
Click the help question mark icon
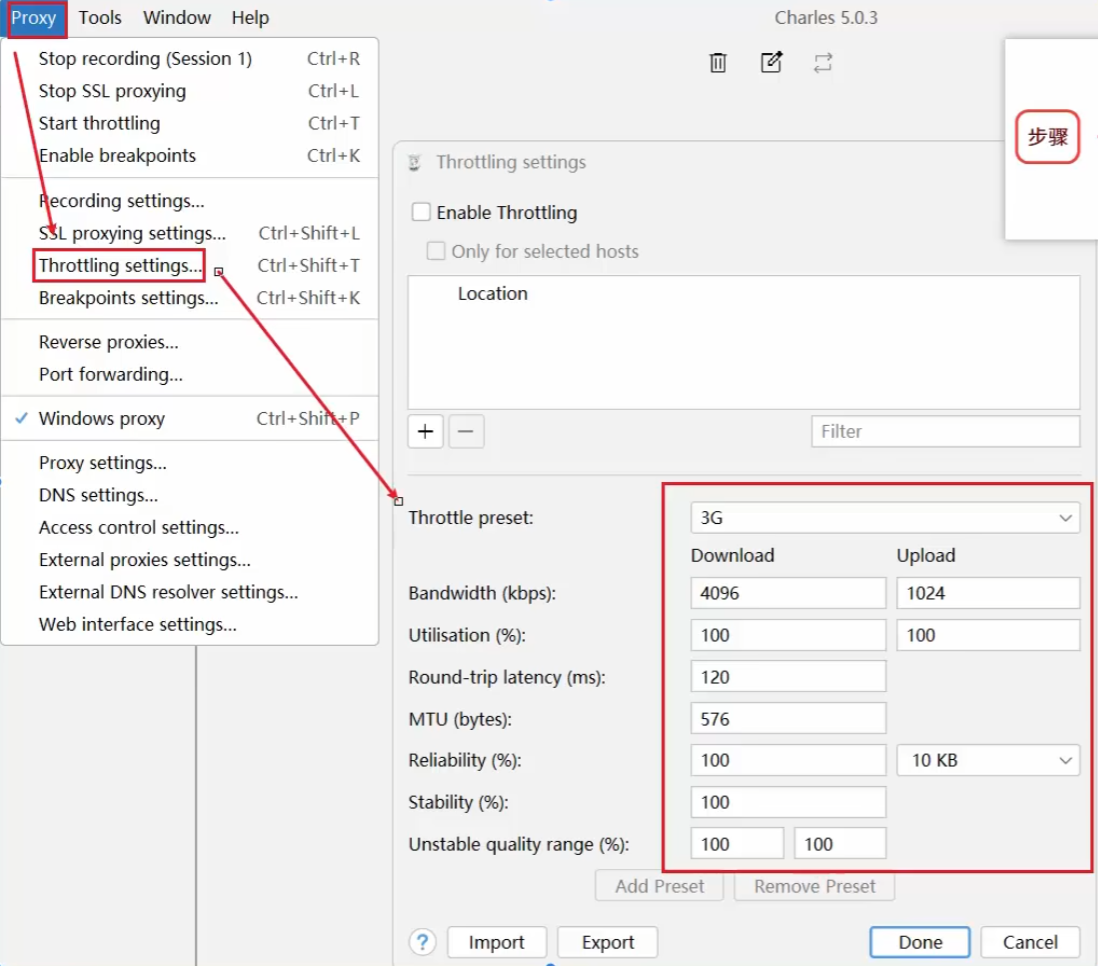click(423, 942)
